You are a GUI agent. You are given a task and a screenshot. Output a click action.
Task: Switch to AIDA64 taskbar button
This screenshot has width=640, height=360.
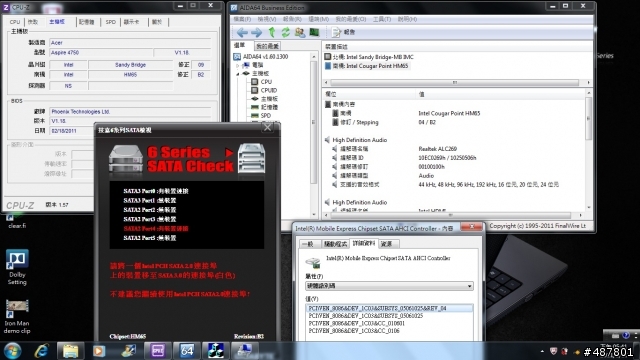tap(187, 351)
